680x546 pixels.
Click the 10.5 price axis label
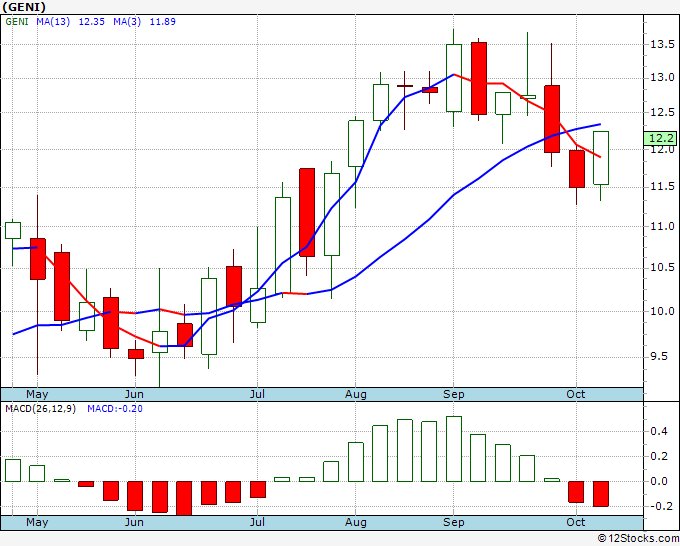tap(662, 268)
